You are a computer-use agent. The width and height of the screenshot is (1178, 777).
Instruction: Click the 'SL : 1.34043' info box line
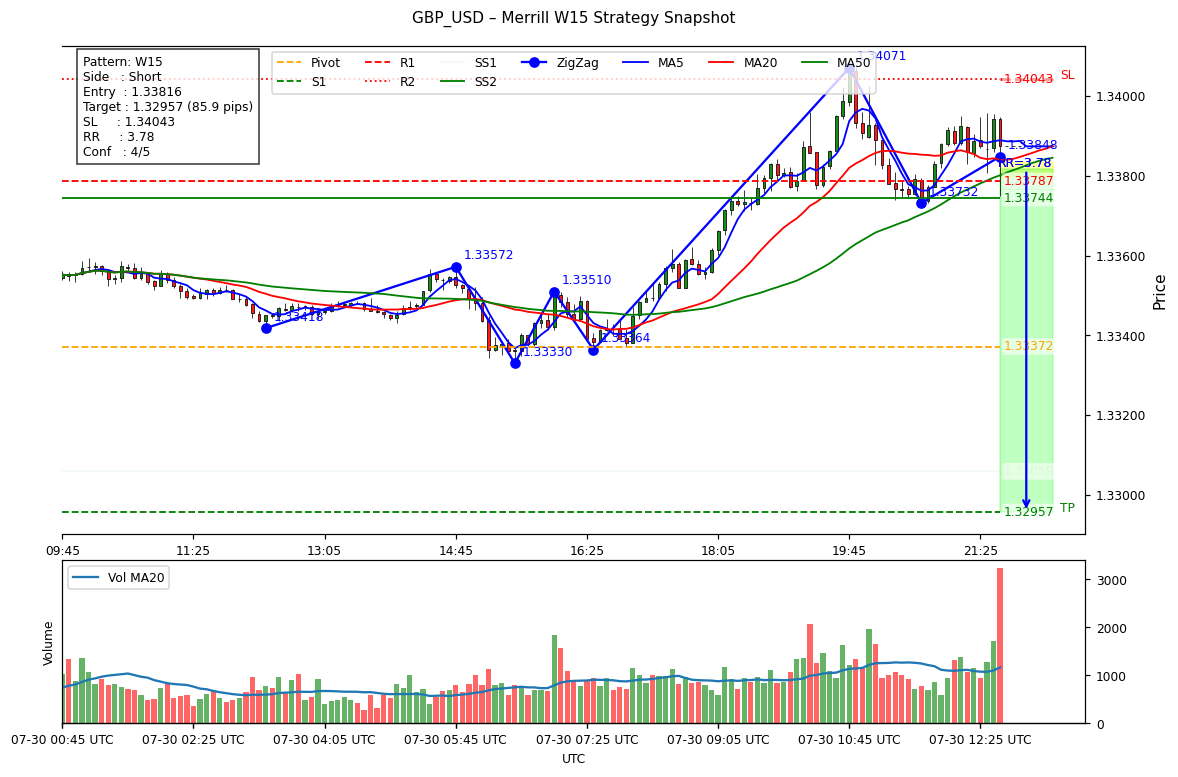(x=128, y=122)
